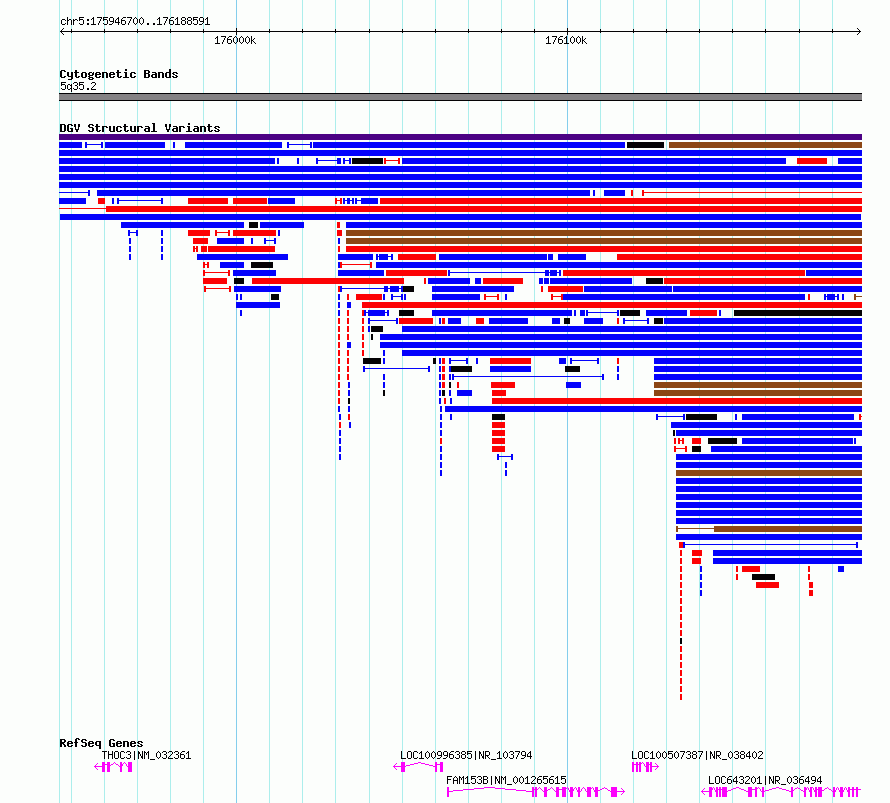
Task: Click the LOC100507387|NR_038402 gene label
Action: pos(697,755)
